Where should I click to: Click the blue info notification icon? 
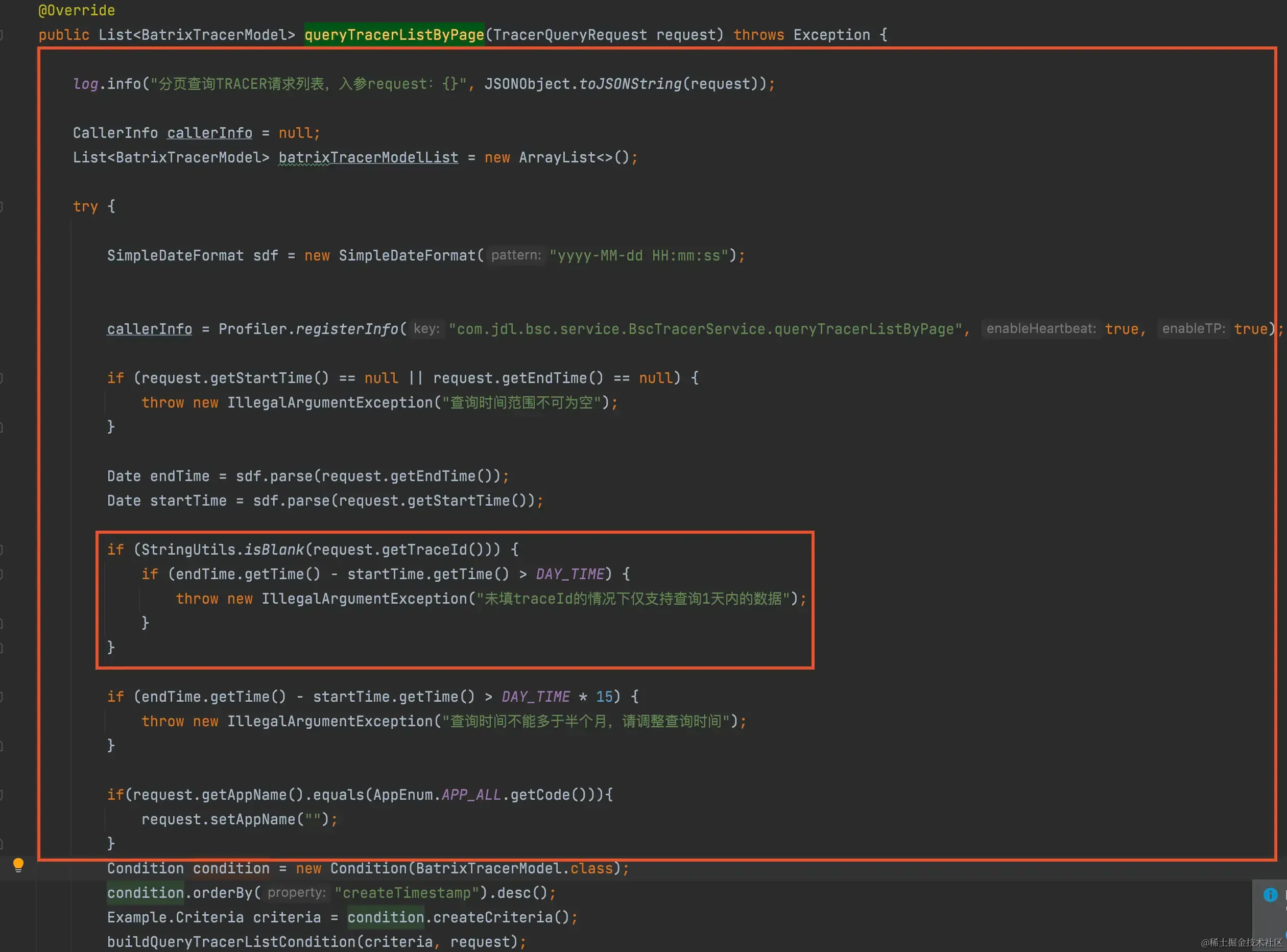click(x=1270, y=894)
